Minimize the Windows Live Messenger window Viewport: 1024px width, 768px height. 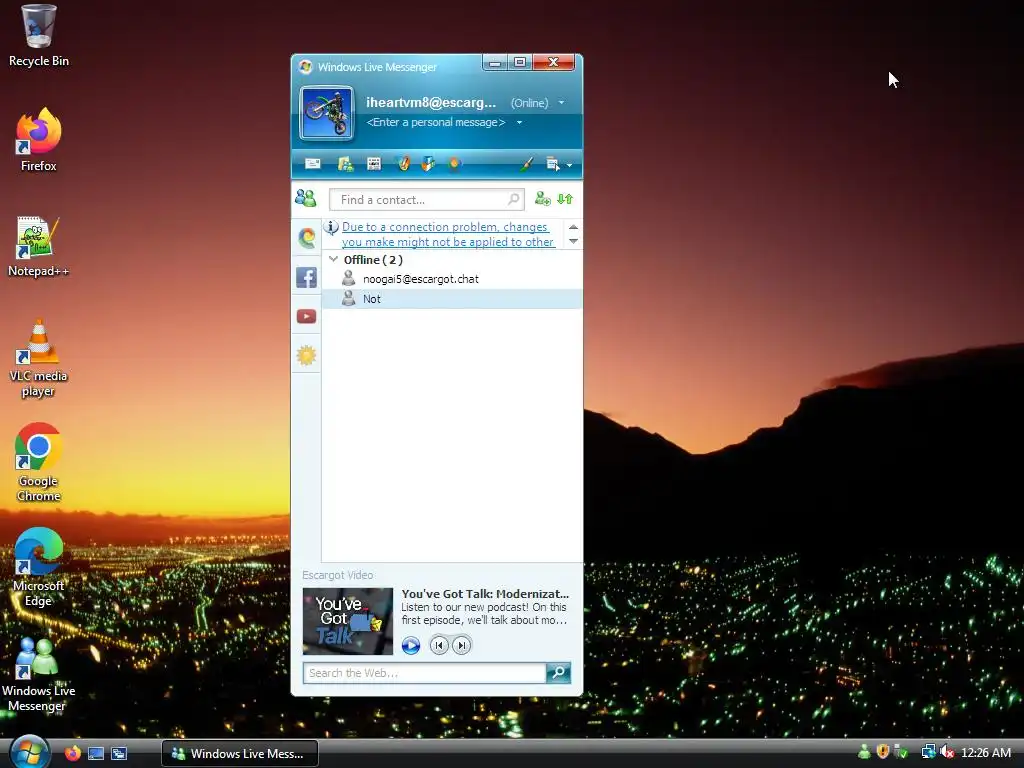(x=495, y=63)
